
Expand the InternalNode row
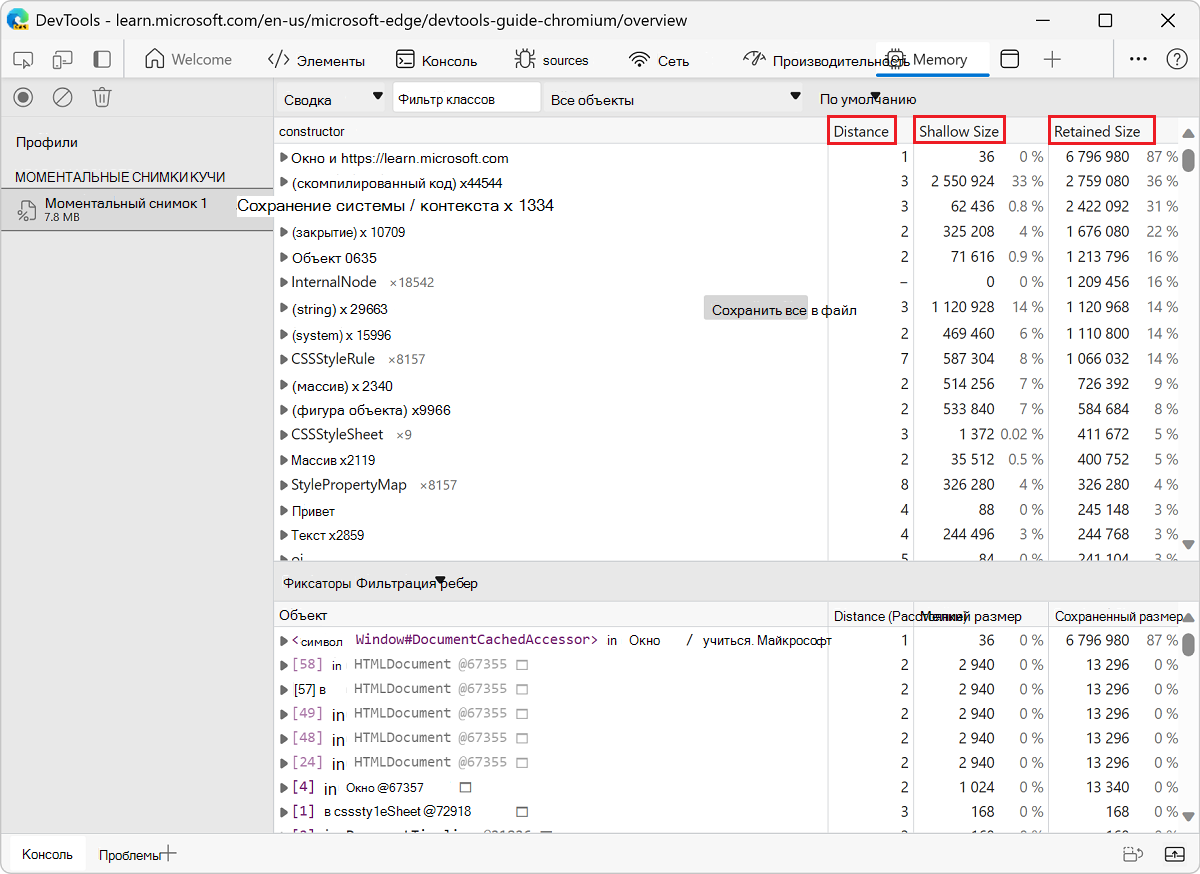click(x=284, y=282)
